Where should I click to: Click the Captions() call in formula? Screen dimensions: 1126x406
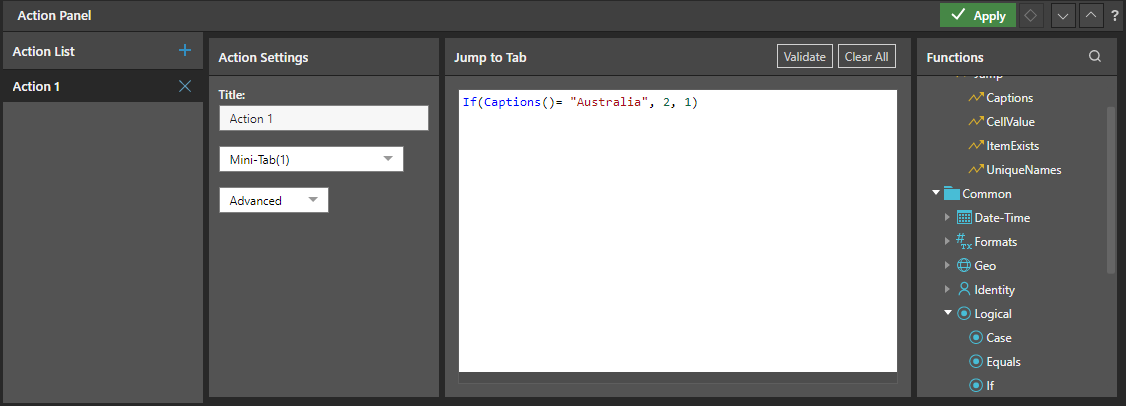pos(519,103)
